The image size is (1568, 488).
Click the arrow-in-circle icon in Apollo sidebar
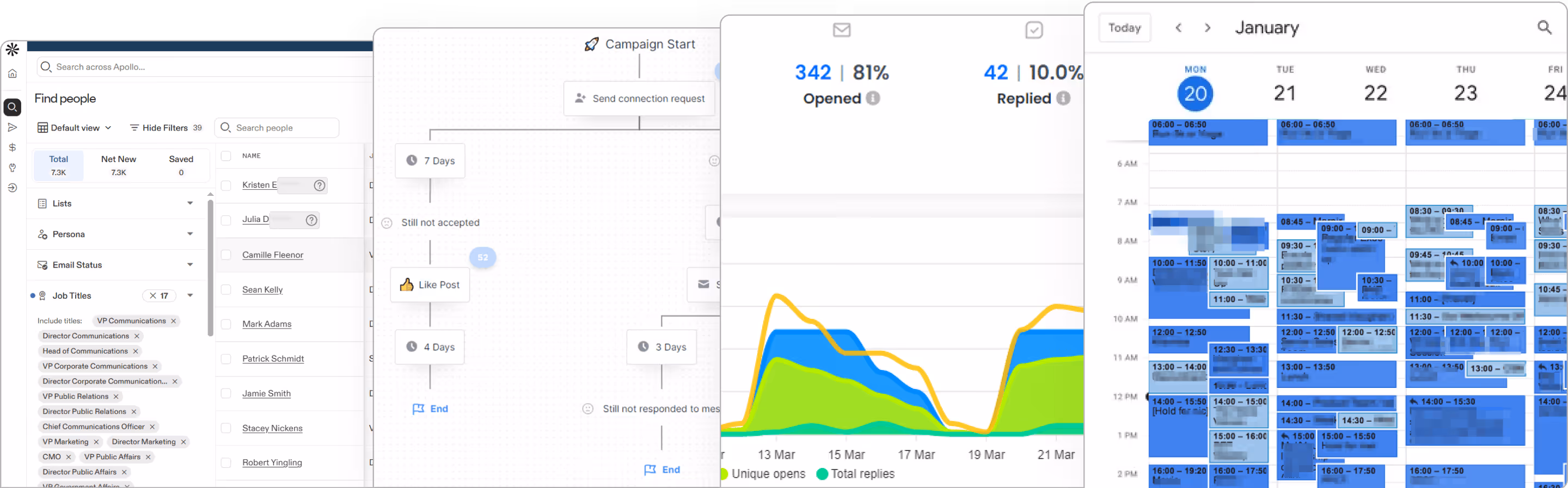12,188
